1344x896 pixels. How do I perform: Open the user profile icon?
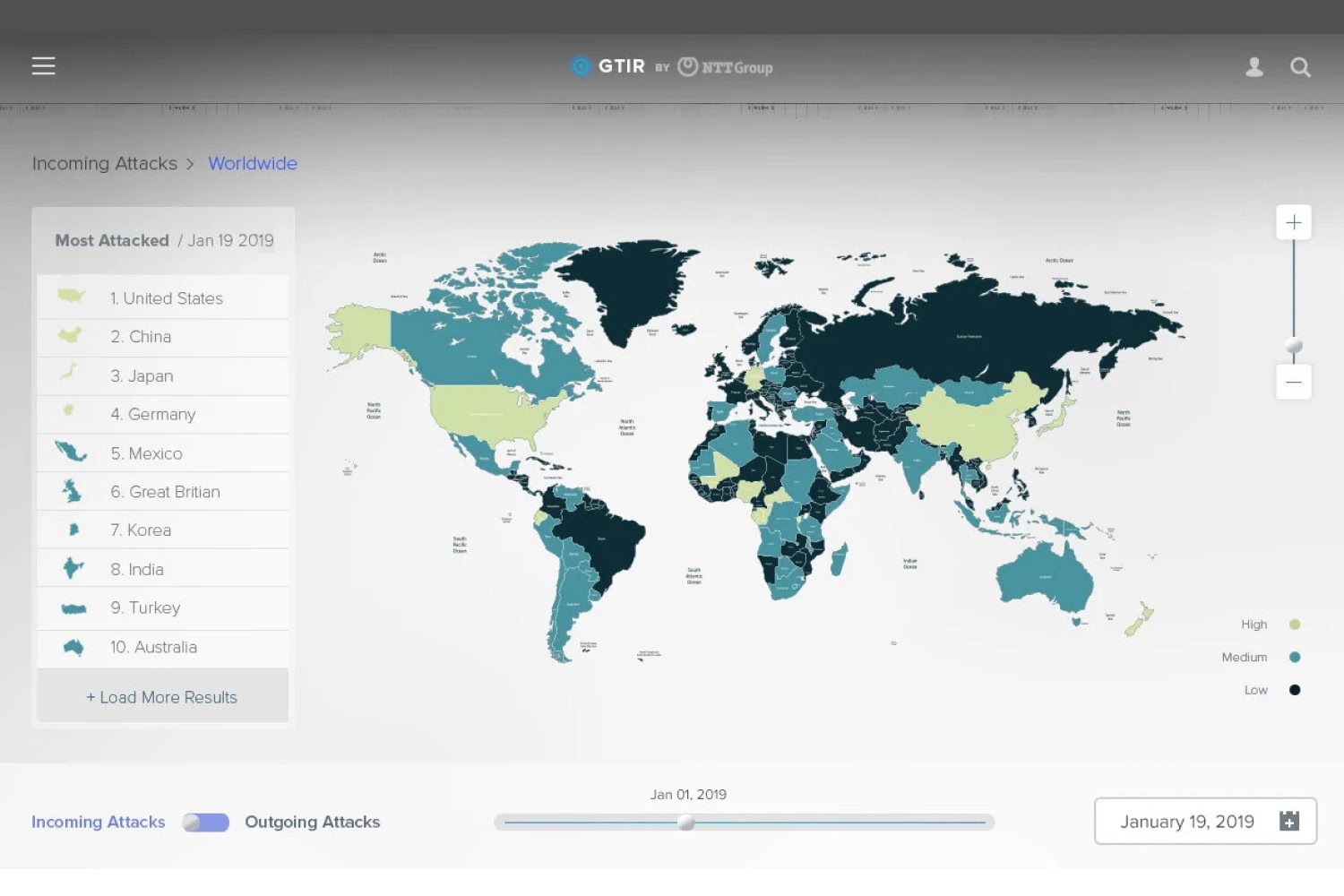point(1254,66)
